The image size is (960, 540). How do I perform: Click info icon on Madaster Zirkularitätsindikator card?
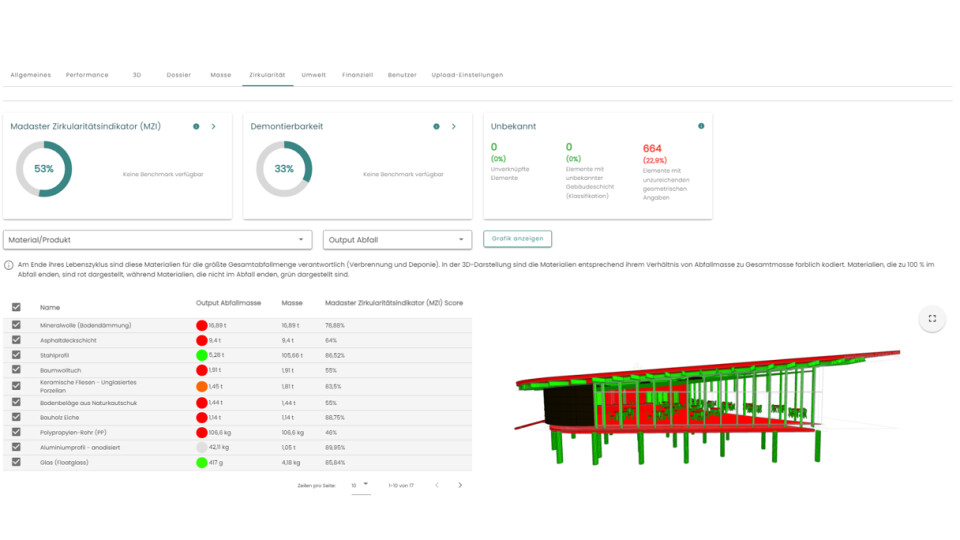pos(196,127)
